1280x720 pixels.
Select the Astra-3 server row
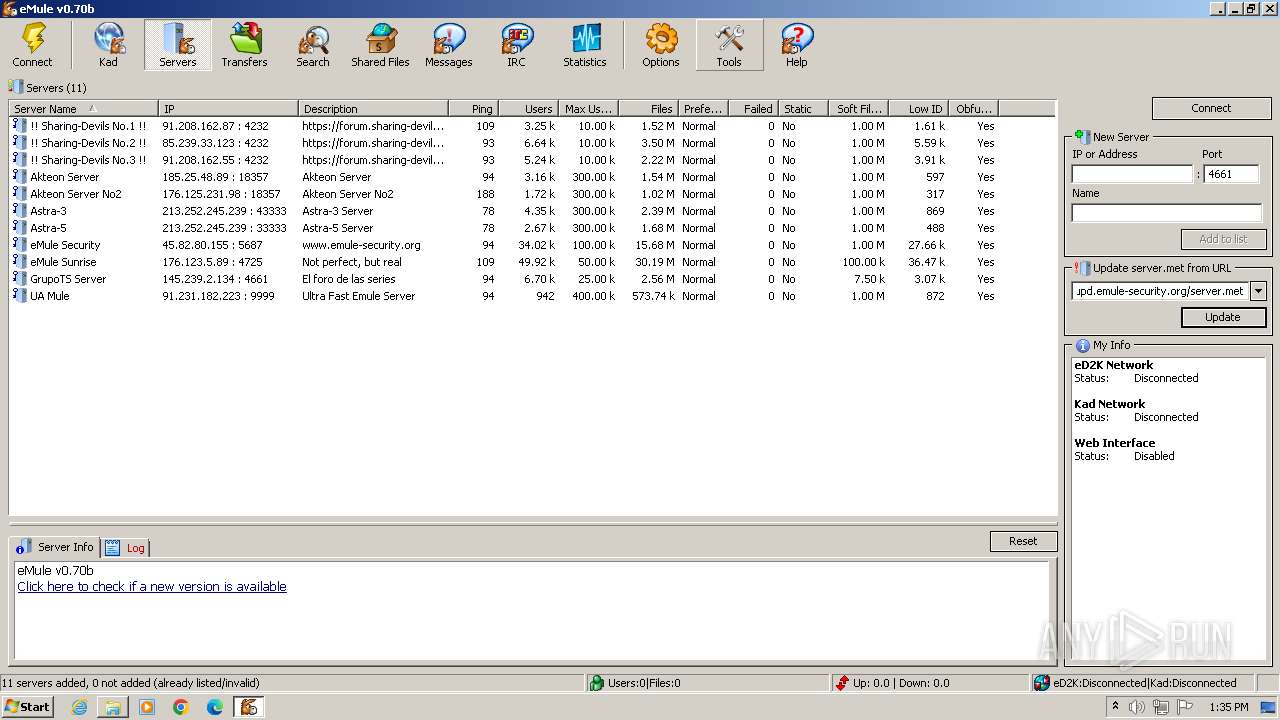533,211
